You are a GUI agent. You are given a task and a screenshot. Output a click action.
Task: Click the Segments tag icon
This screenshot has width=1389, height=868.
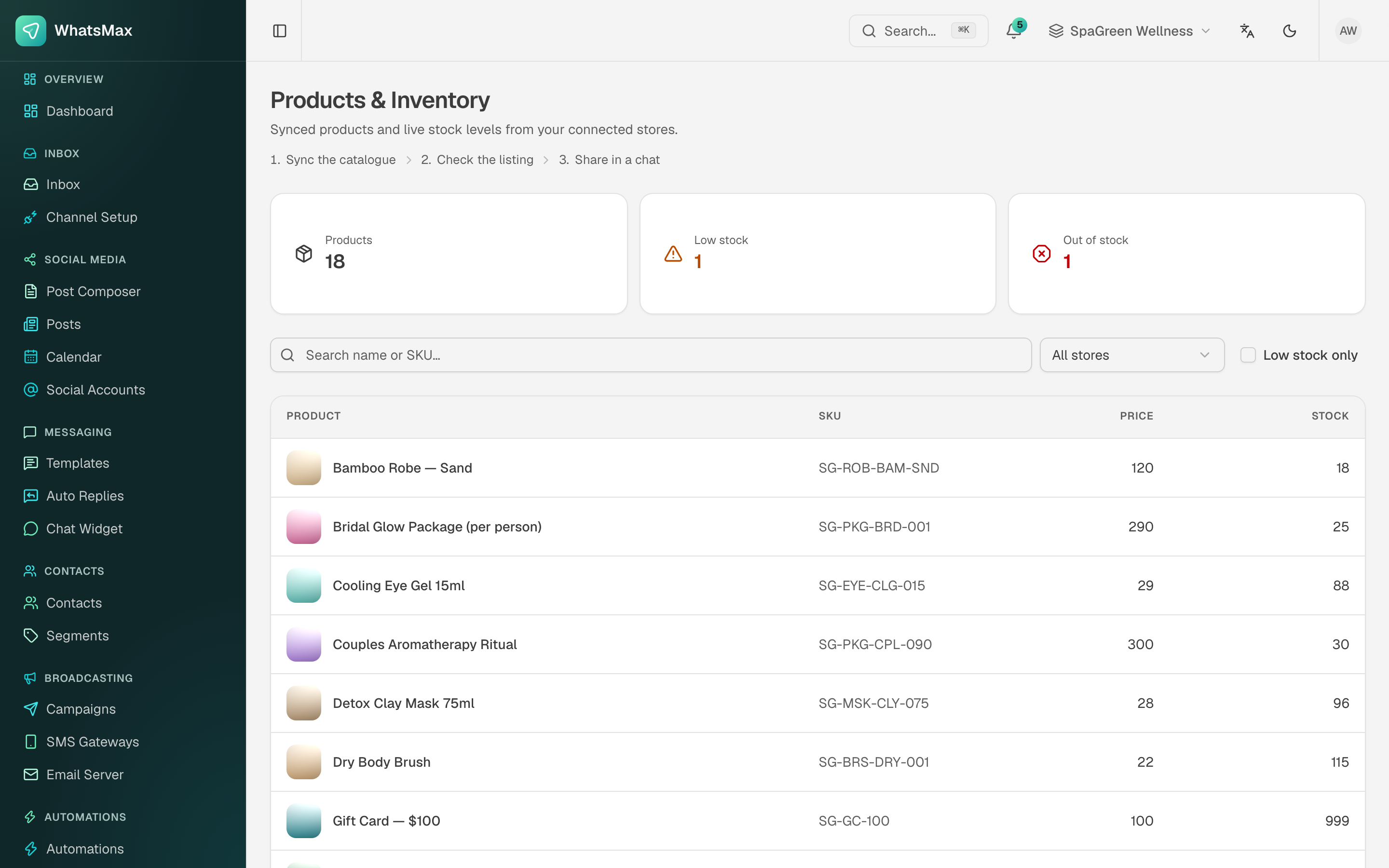(x=31, y=636)
